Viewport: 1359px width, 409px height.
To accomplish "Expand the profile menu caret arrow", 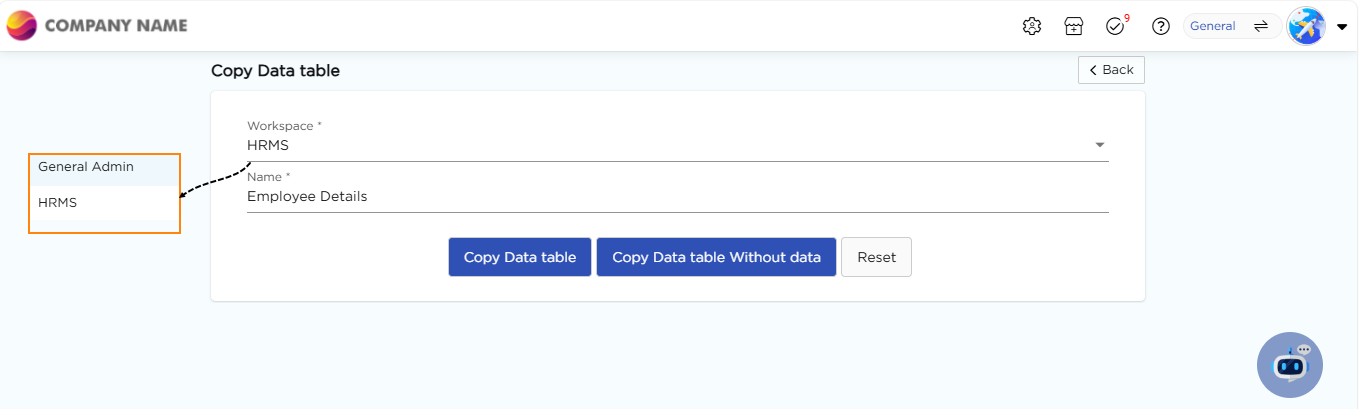I will [1342, 27].
